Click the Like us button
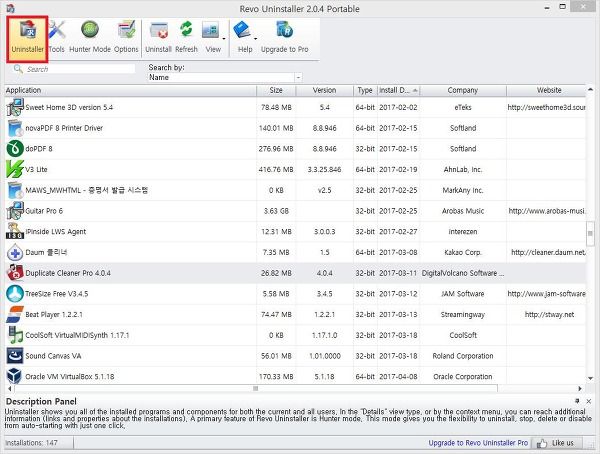 [x=557, y=443]
